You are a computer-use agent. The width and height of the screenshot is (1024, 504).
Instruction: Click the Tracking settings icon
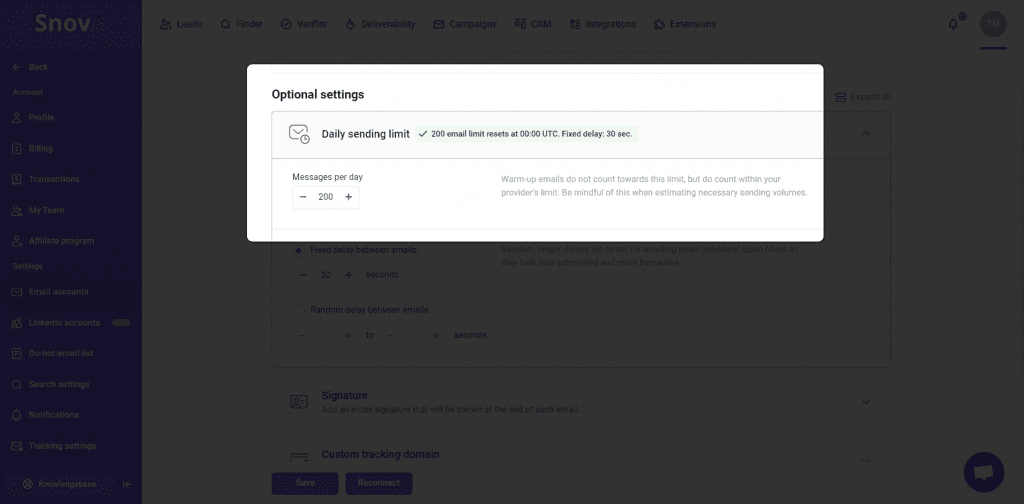click(x=17, y=446)
